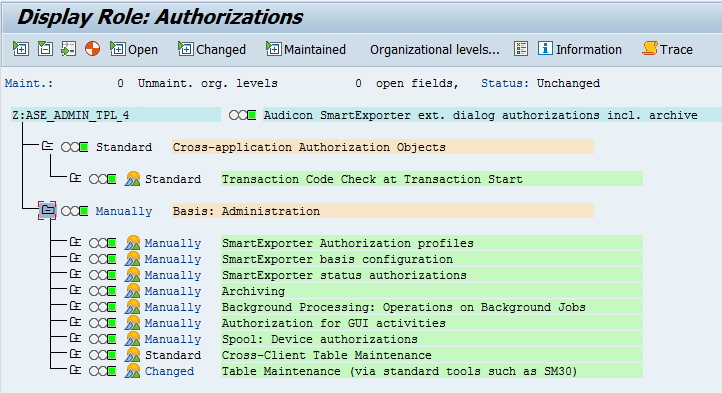Screen dimensions: 722x393
Task: Click 'Standard' status of Cross-Client Table Maintenance
Action: click(x=173, y=355)
